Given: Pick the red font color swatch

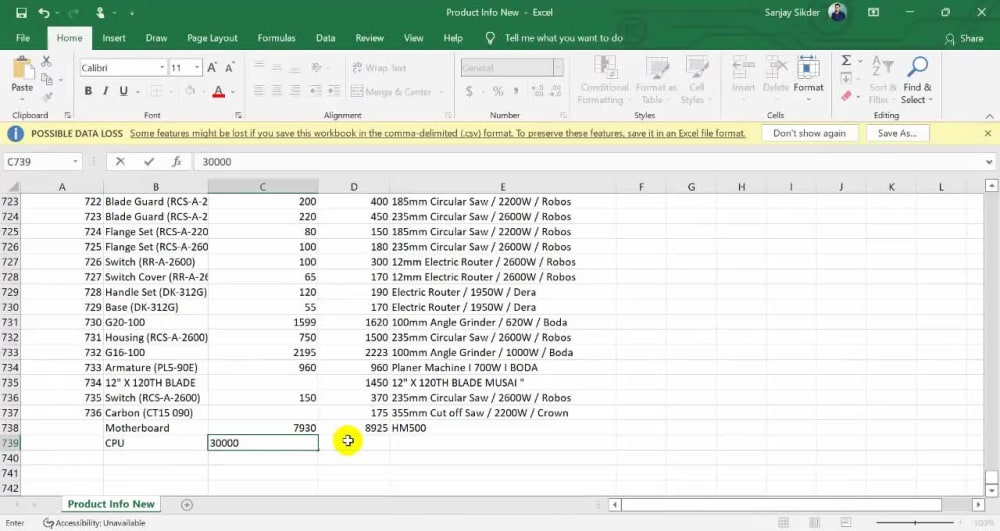Looking at the screenshot, I should (218, 92).
